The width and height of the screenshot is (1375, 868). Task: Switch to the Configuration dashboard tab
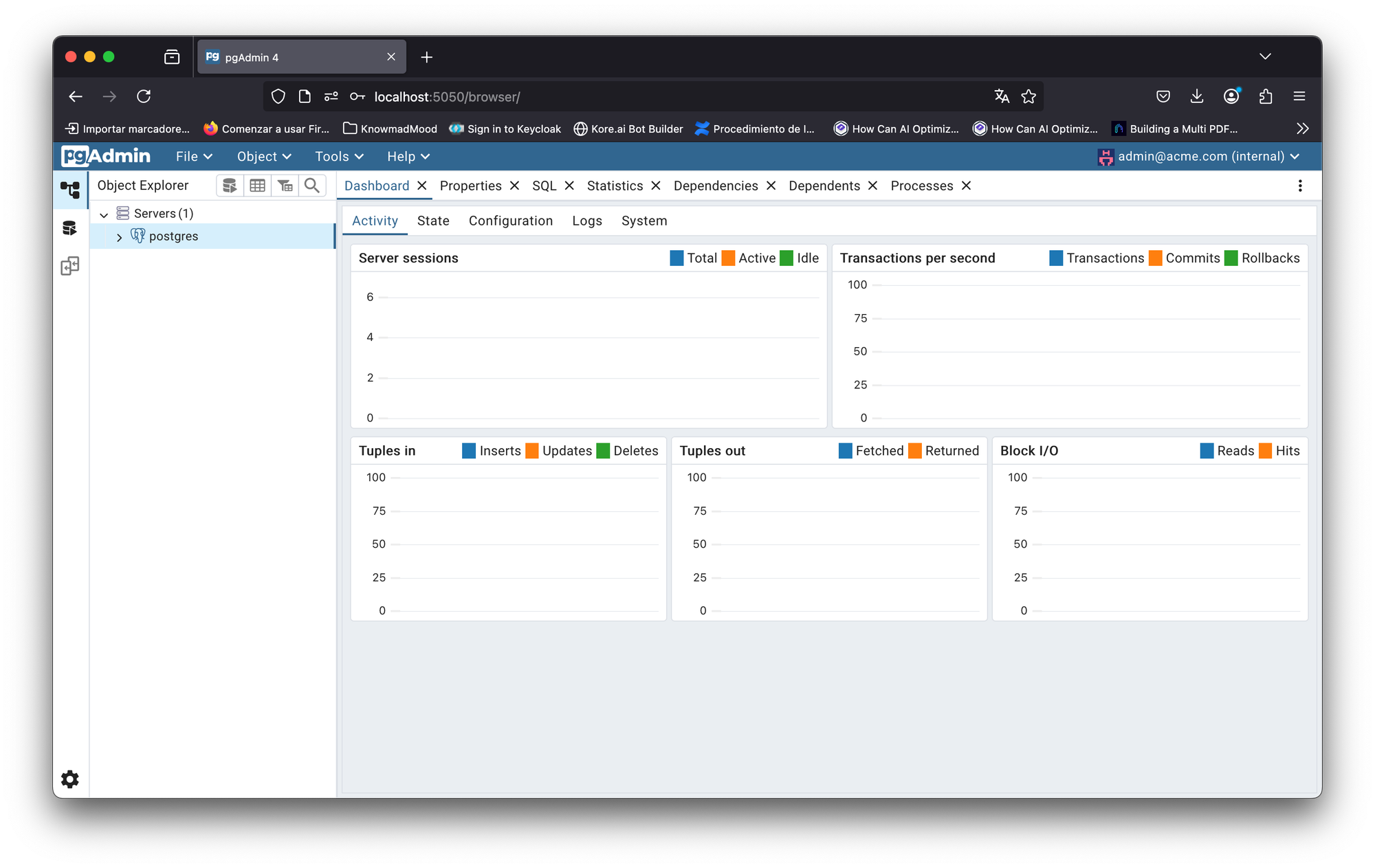(510, 221)
